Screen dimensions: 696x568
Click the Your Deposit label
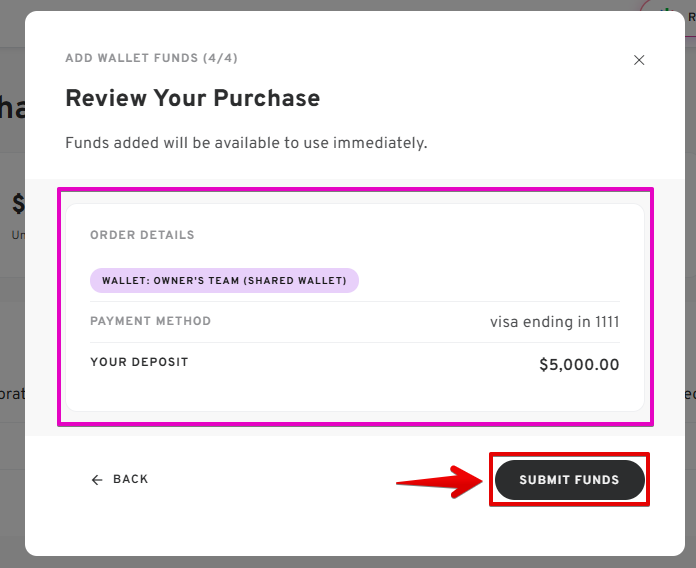[x=139, y=362]
